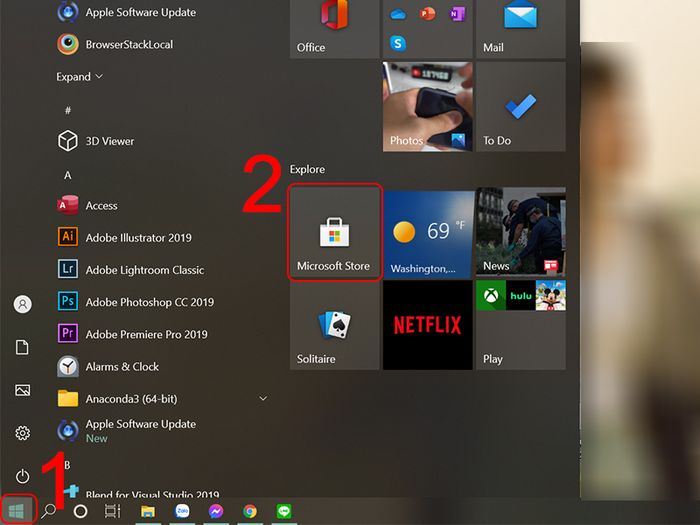Viewport: 700px width, 525px height.
Task: Open Documents from the Start sidebar
Action: 22,347
